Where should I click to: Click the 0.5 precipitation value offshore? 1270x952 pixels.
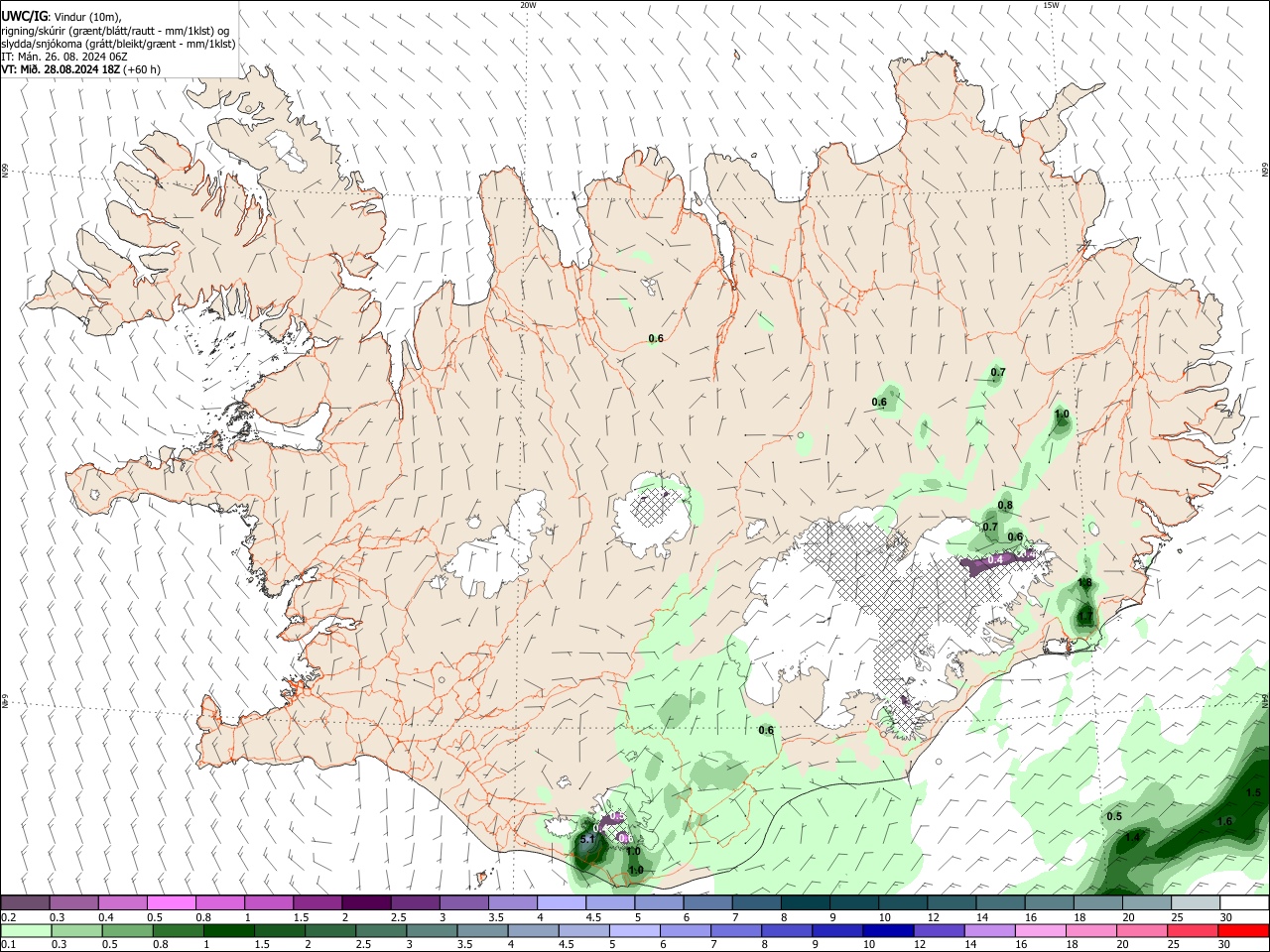pos(1114,816)
